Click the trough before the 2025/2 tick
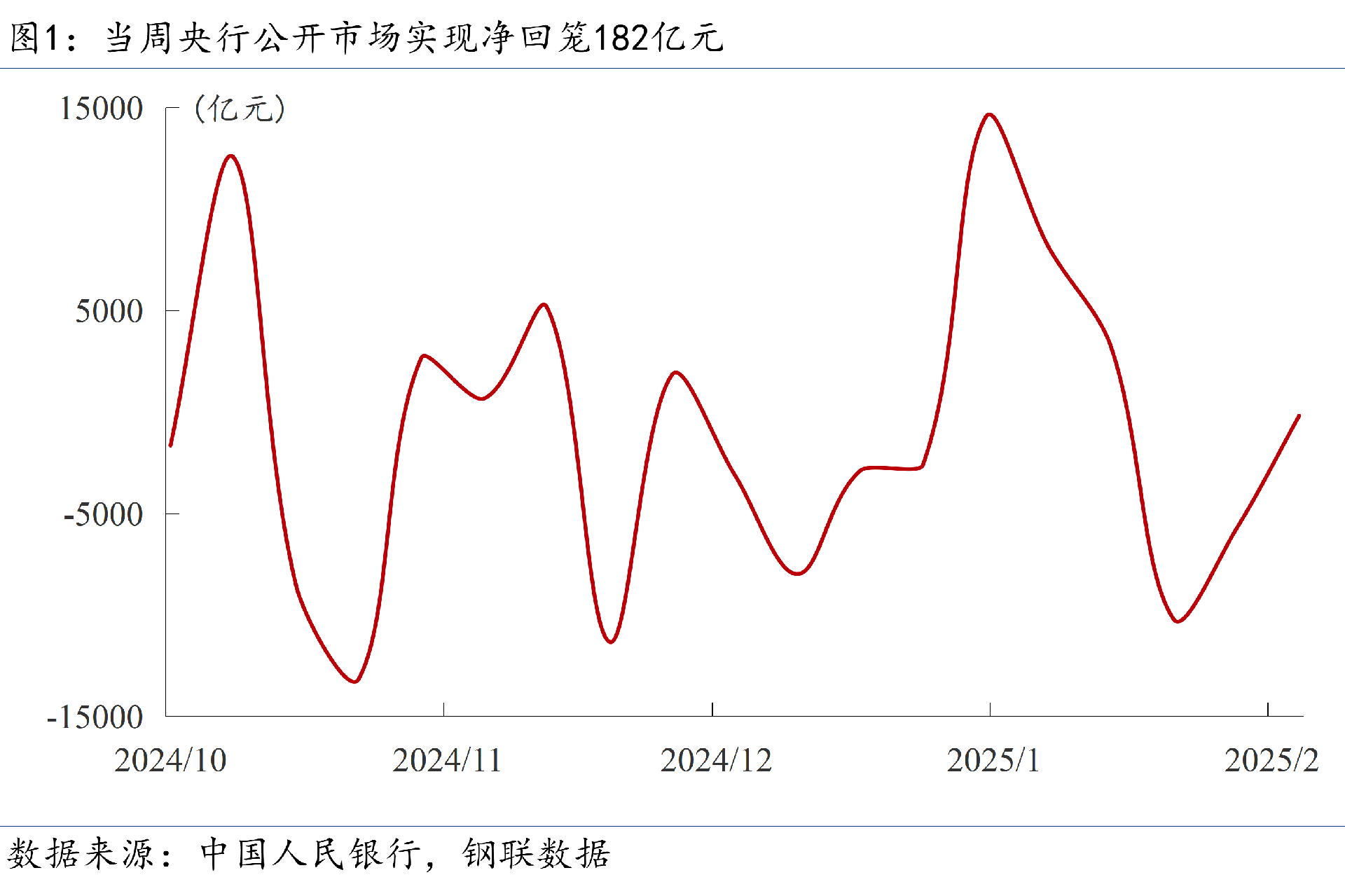This screenshot has width=1345, height=896. pyautogui.click(x=1178, y=621)
